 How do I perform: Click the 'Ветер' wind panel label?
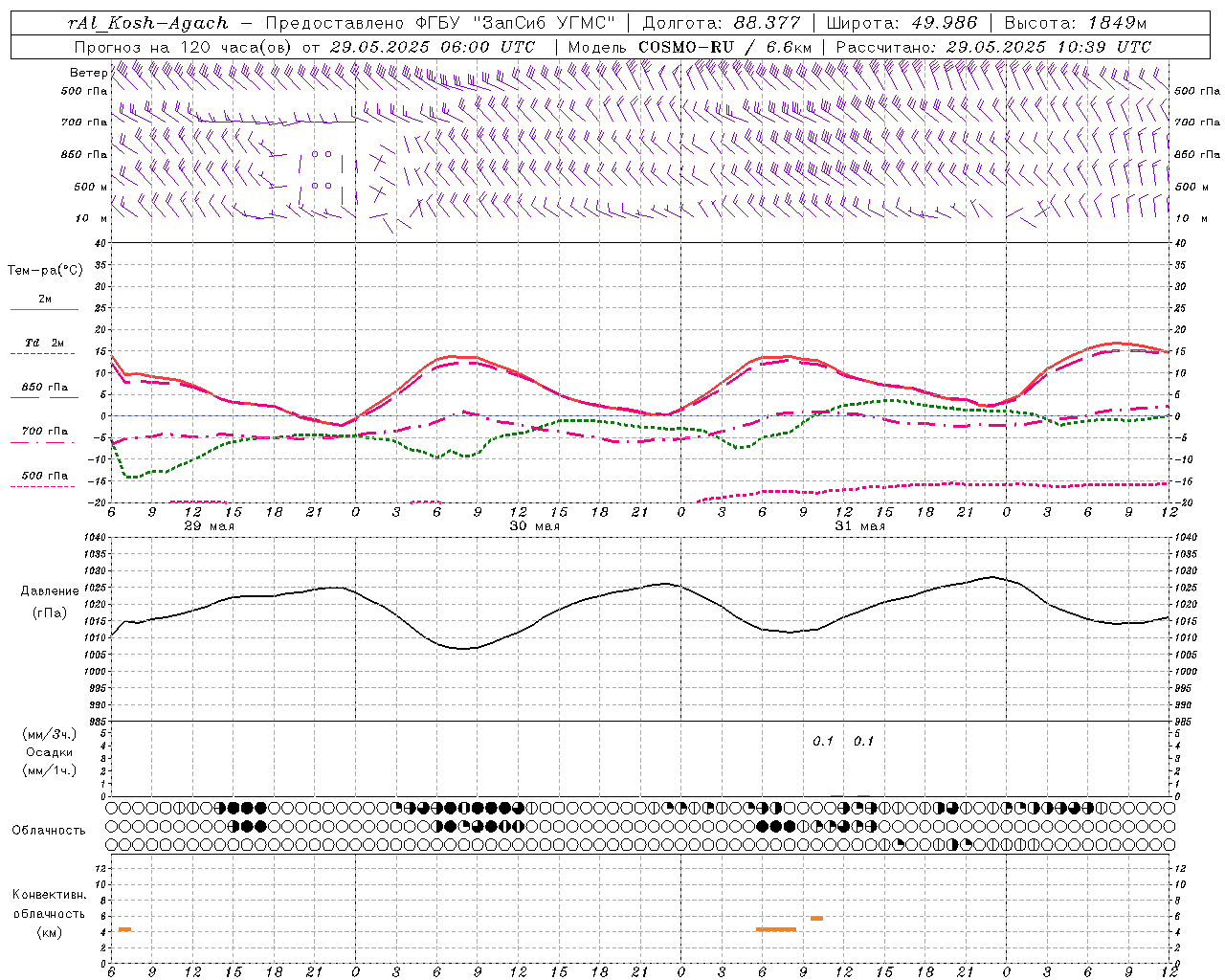(x=88, y=73)
